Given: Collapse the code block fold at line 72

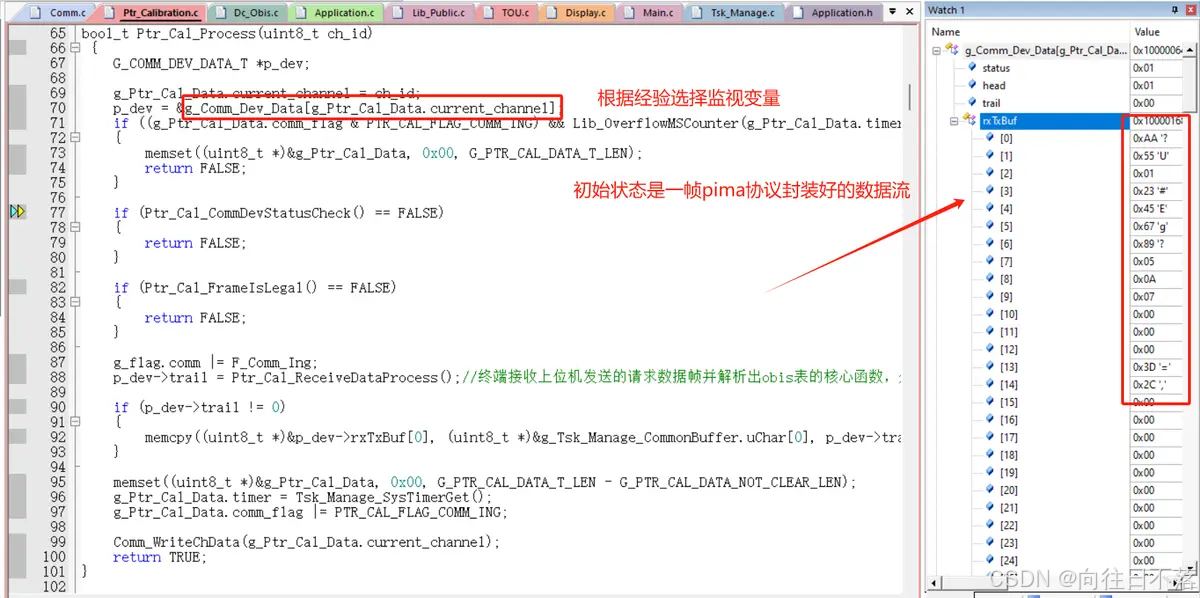Looking at the screenshot, I should [x=75, y=138].
